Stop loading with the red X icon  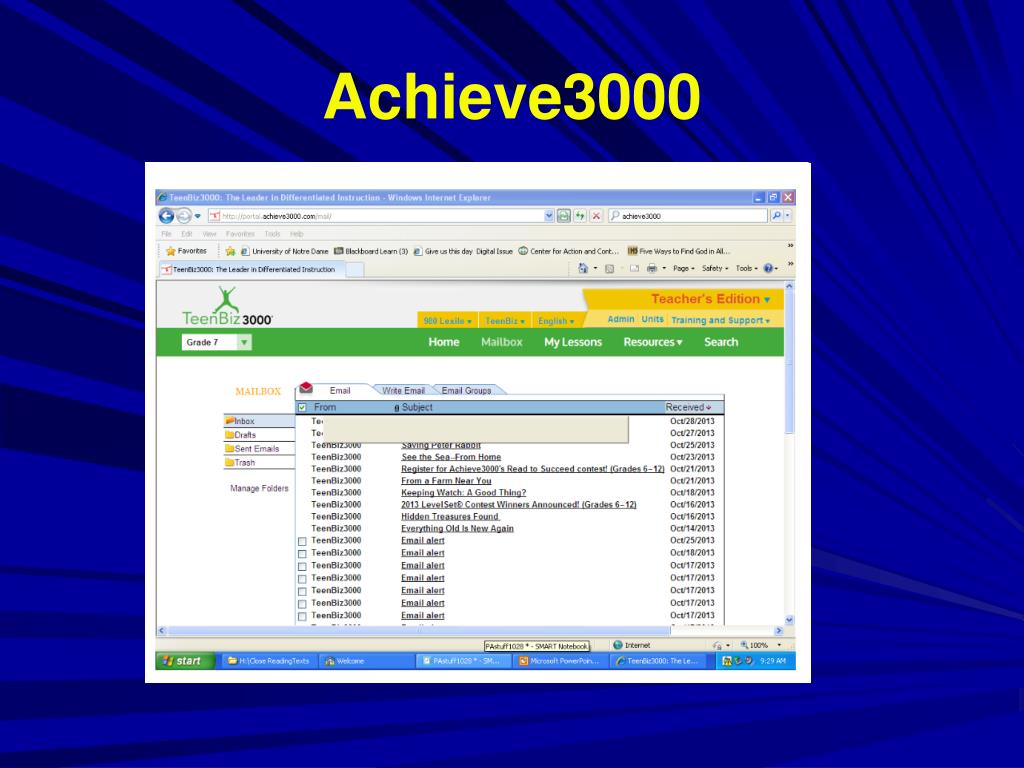click(596, 216)
